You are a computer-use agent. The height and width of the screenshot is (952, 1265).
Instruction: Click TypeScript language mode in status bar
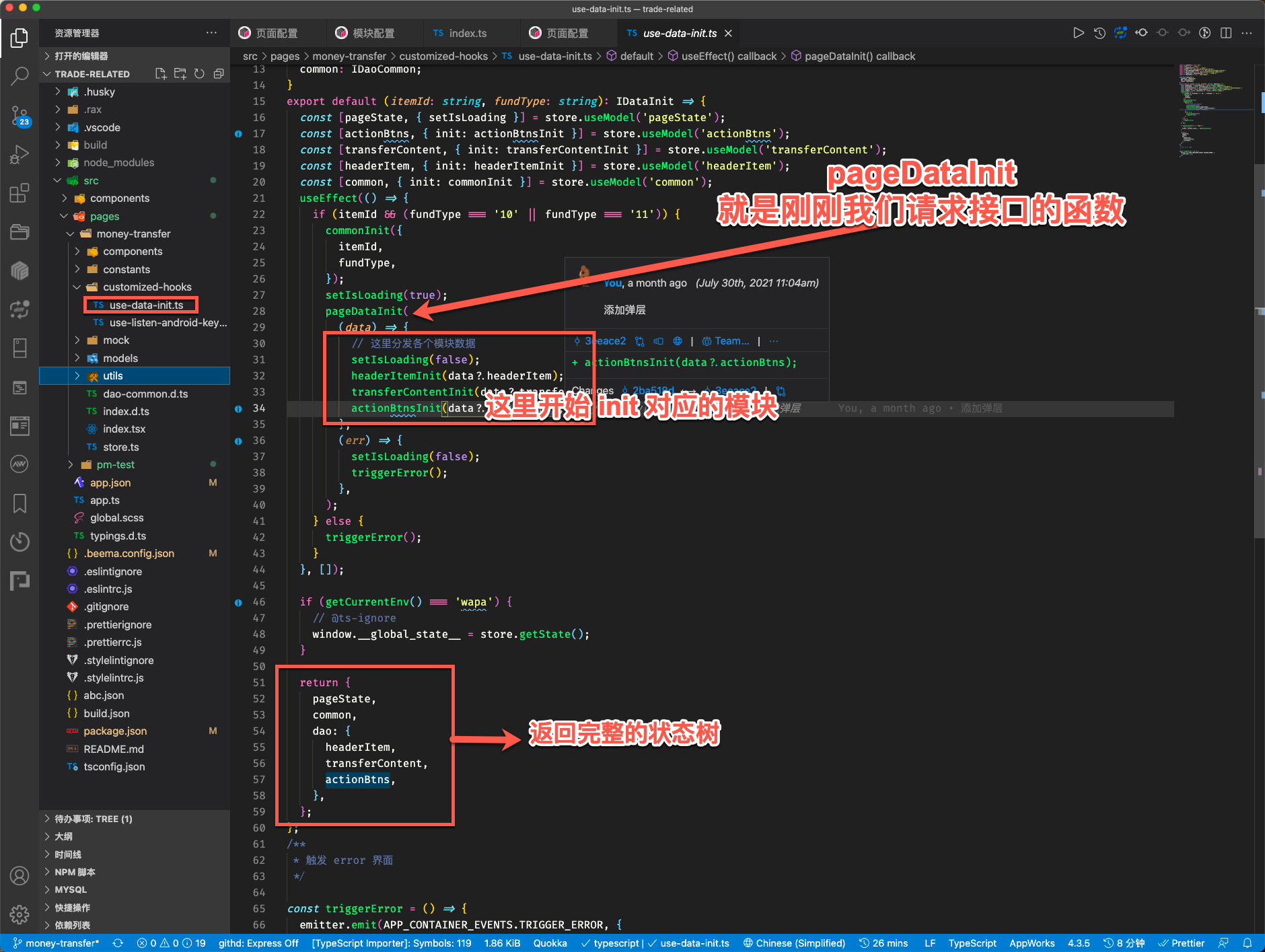pos(972,943)
